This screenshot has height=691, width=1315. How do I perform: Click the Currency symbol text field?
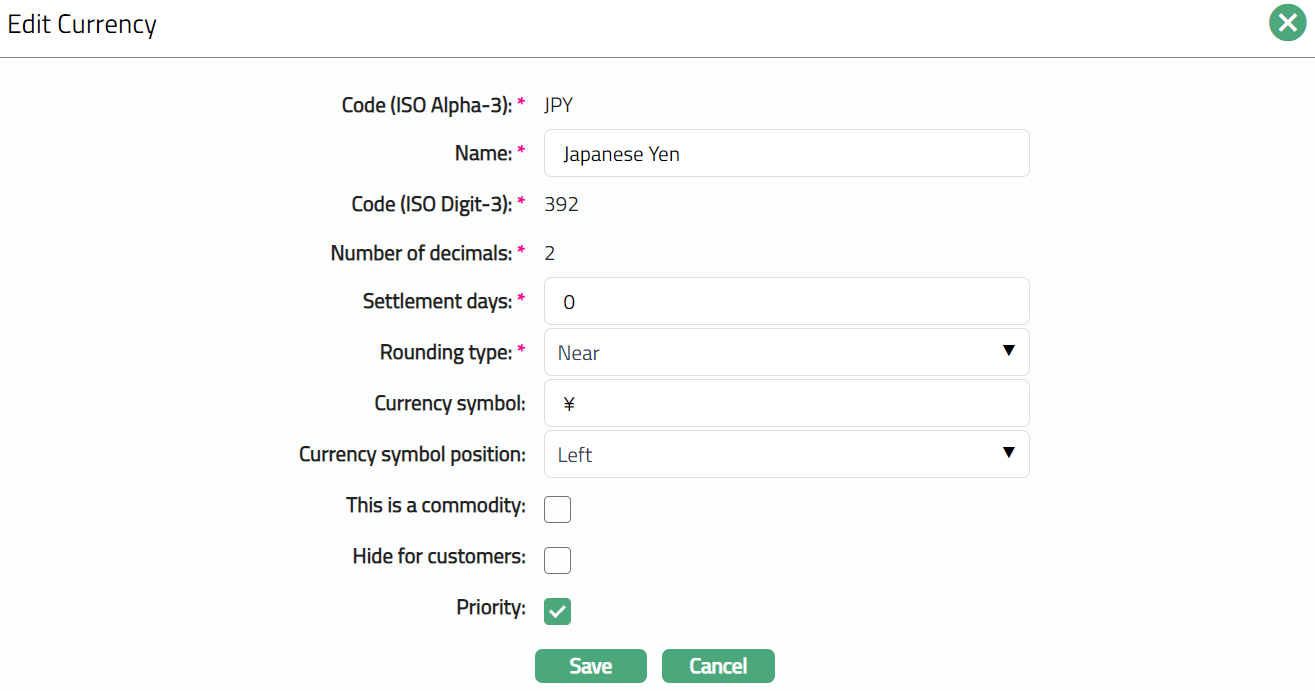tap(786, 404)
